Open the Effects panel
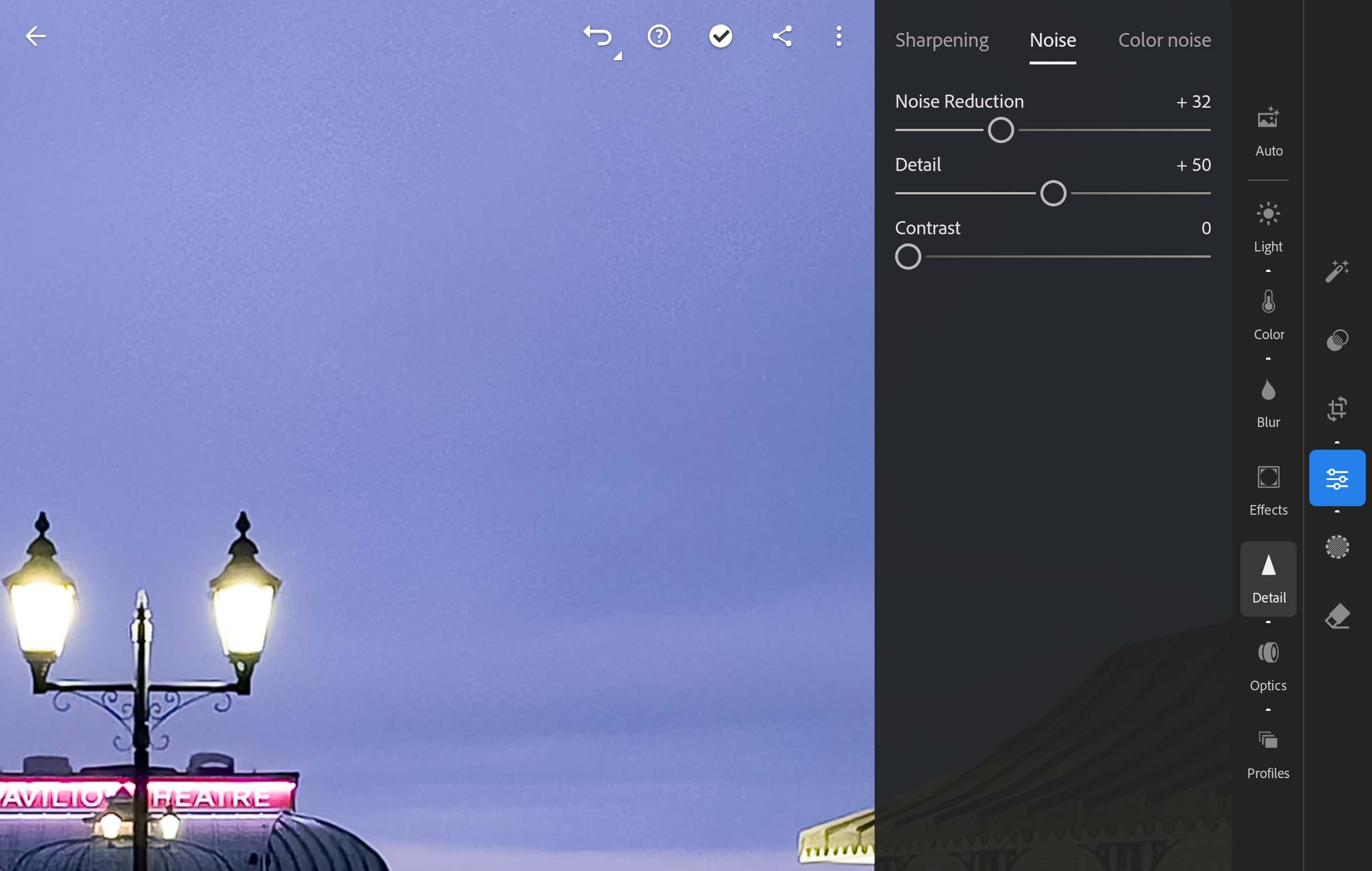 (1268, 489)
